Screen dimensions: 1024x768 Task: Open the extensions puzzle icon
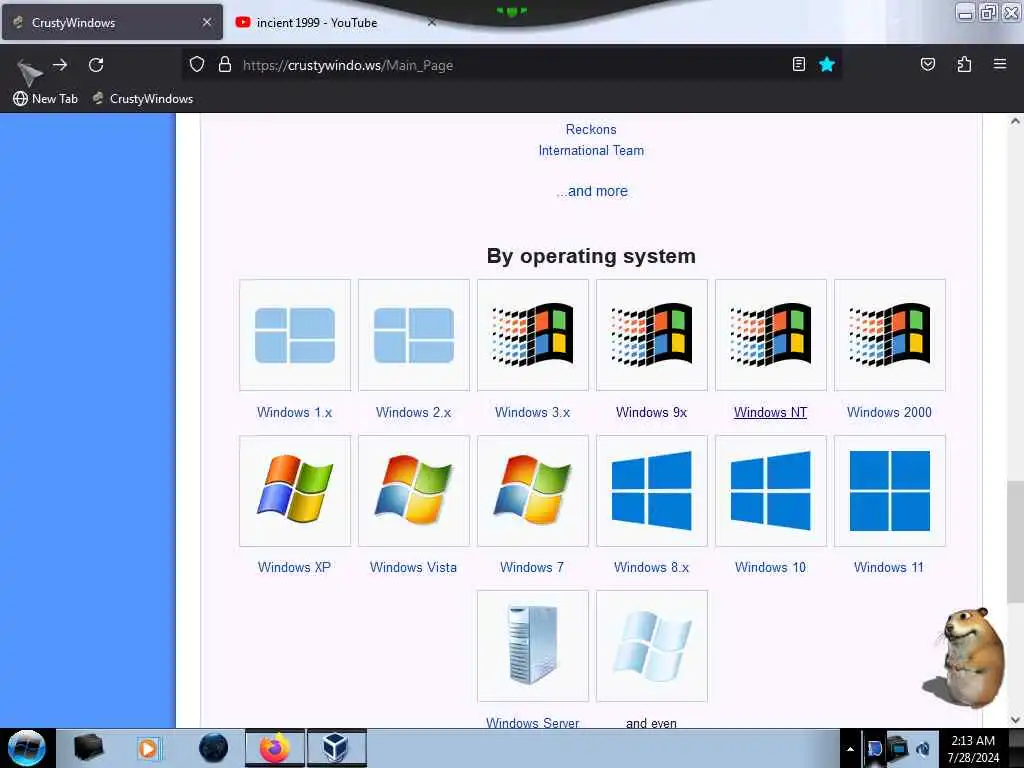(x=964, y=64)
